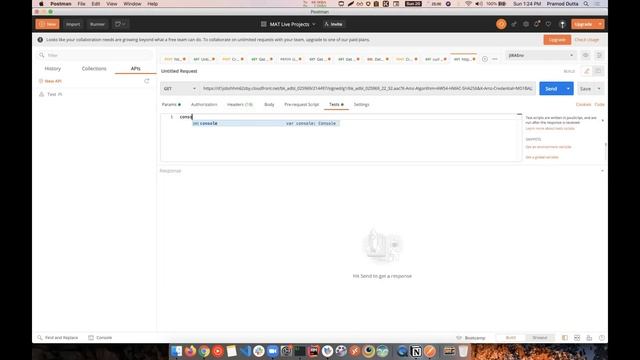
Task: Add a new request tab with plus icon
Action: (484, 59)
